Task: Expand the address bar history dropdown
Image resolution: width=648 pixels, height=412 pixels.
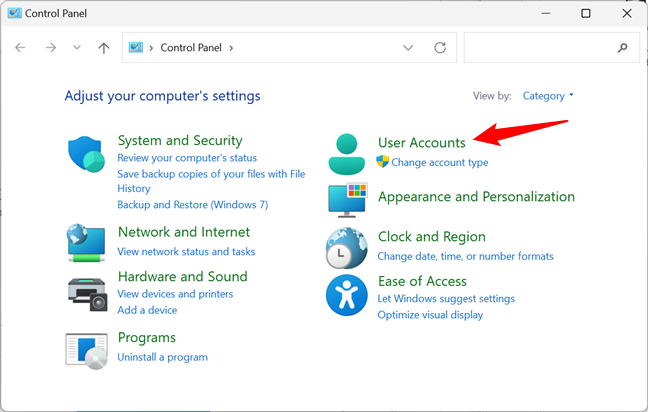Action: [408, 47]
